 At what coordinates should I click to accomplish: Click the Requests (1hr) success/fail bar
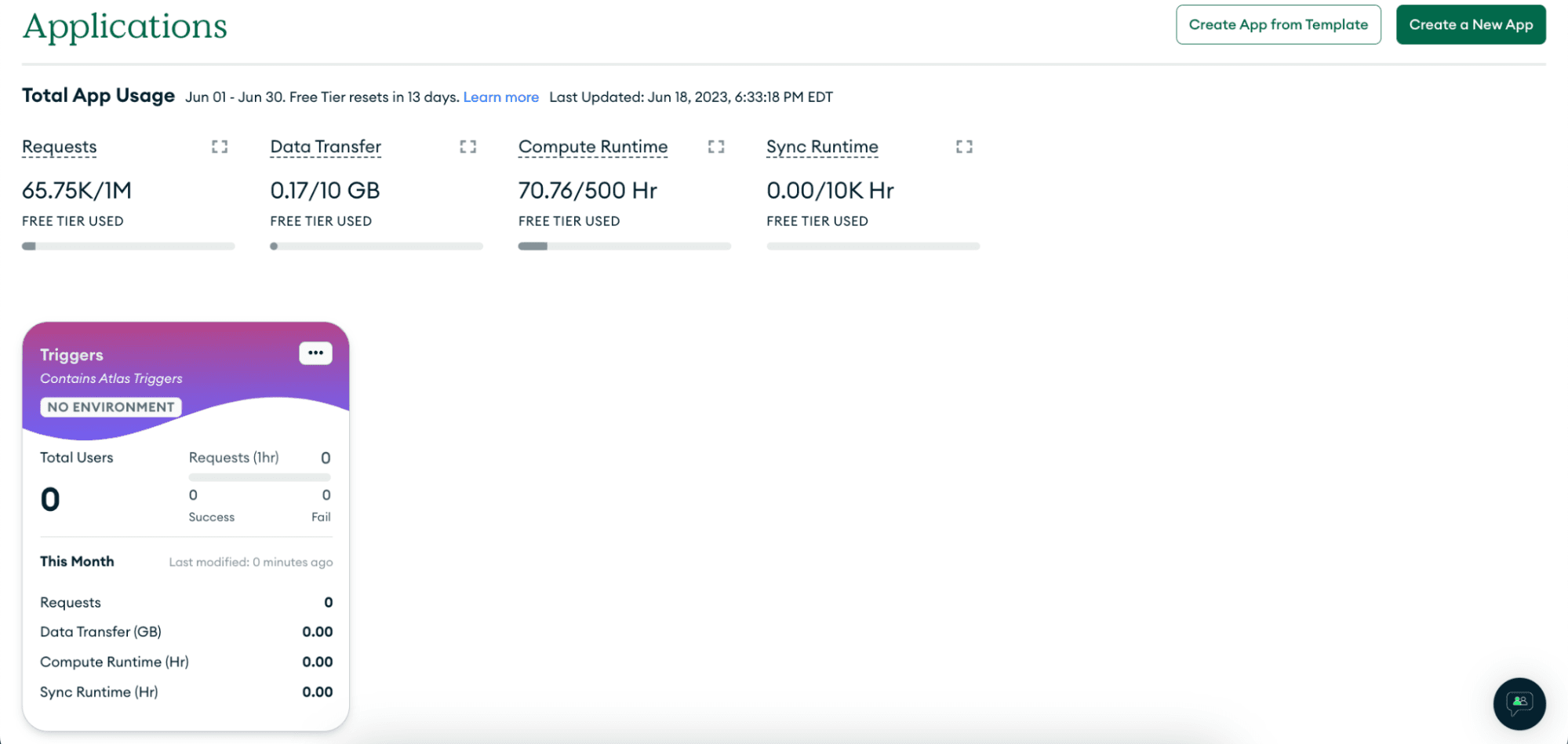pyautogui.click(x=260, y=477)
